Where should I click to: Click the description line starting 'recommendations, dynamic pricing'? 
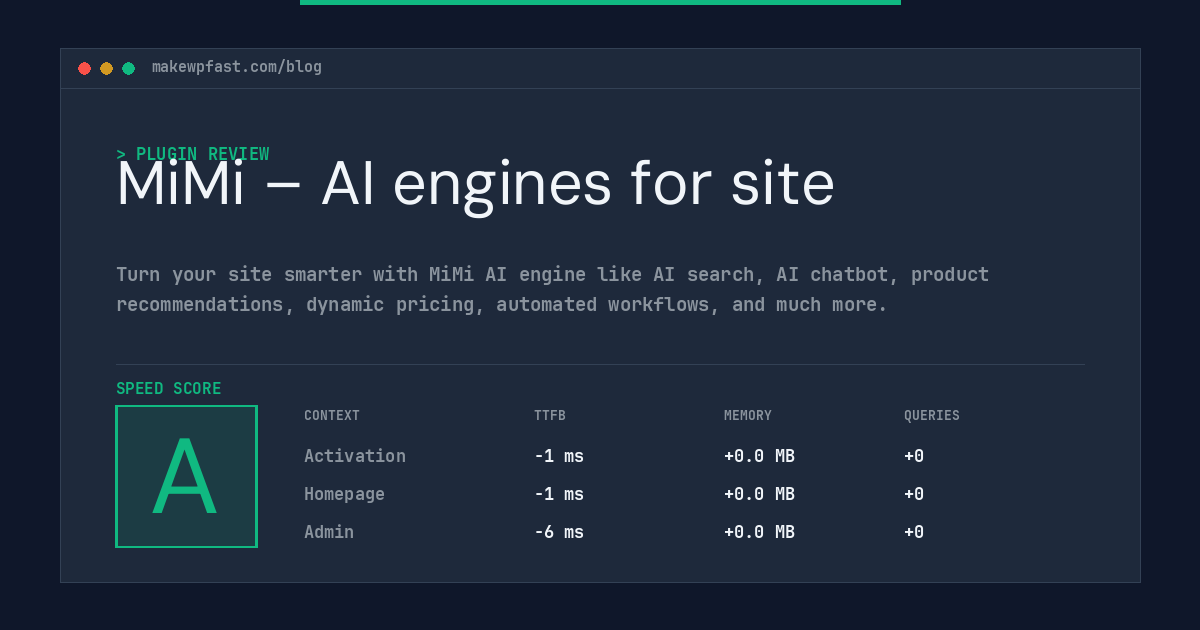pyautogui.click(x=502, y=304)
